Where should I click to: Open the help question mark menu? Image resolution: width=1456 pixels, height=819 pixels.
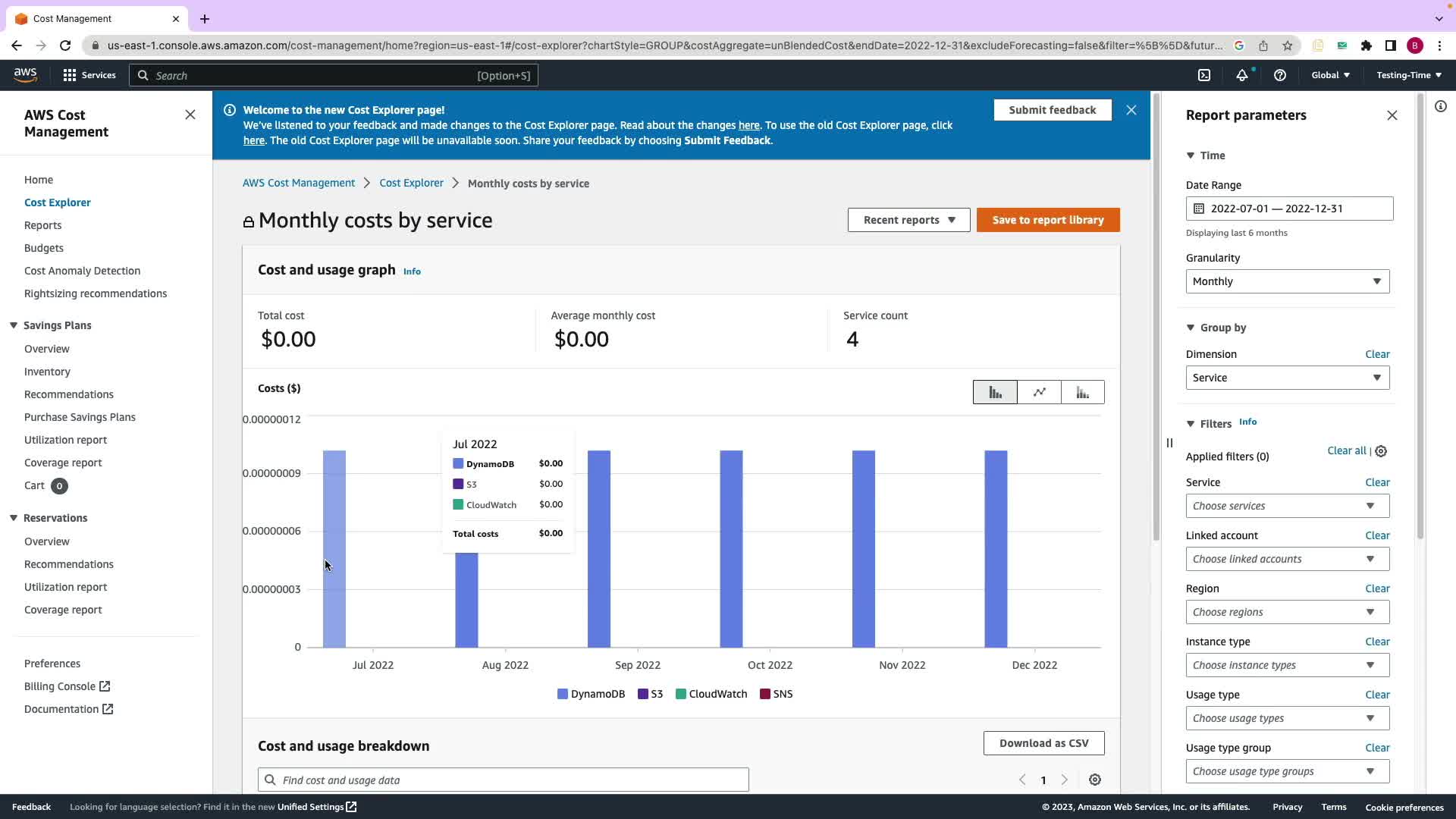[x=1279, y=75]
